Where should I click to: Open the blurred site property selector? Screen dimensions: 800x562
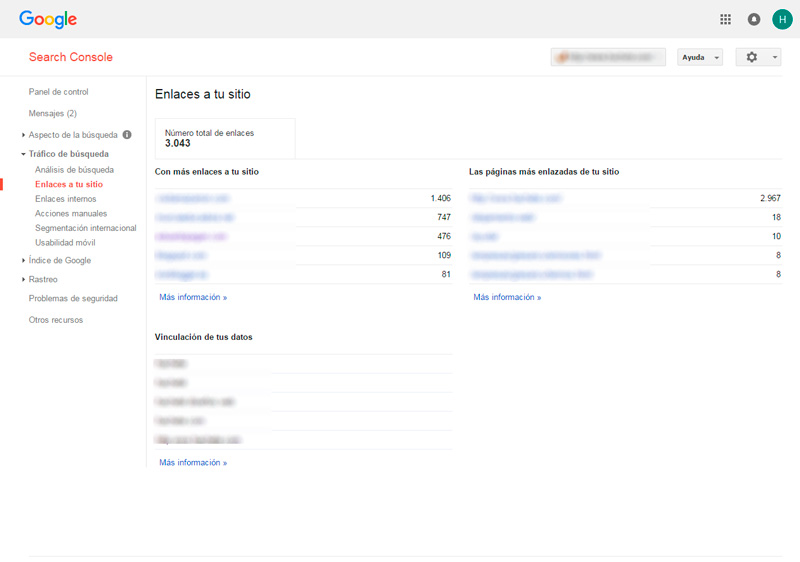click(608, 57)
